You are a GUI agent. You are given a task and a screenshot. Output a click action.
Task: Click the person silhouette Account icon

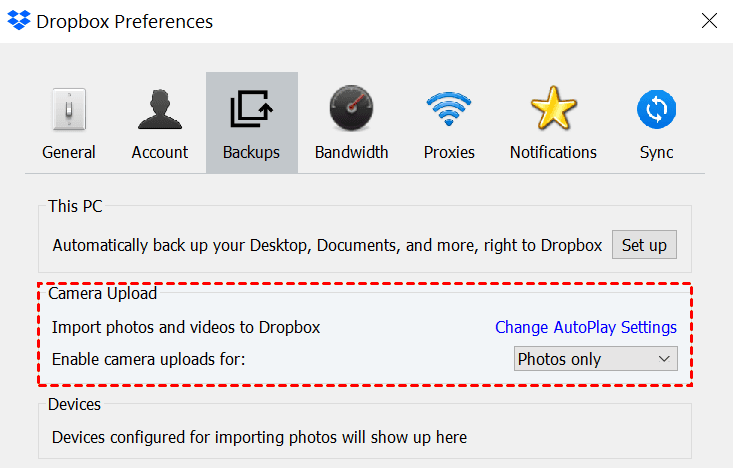(160, 110)
